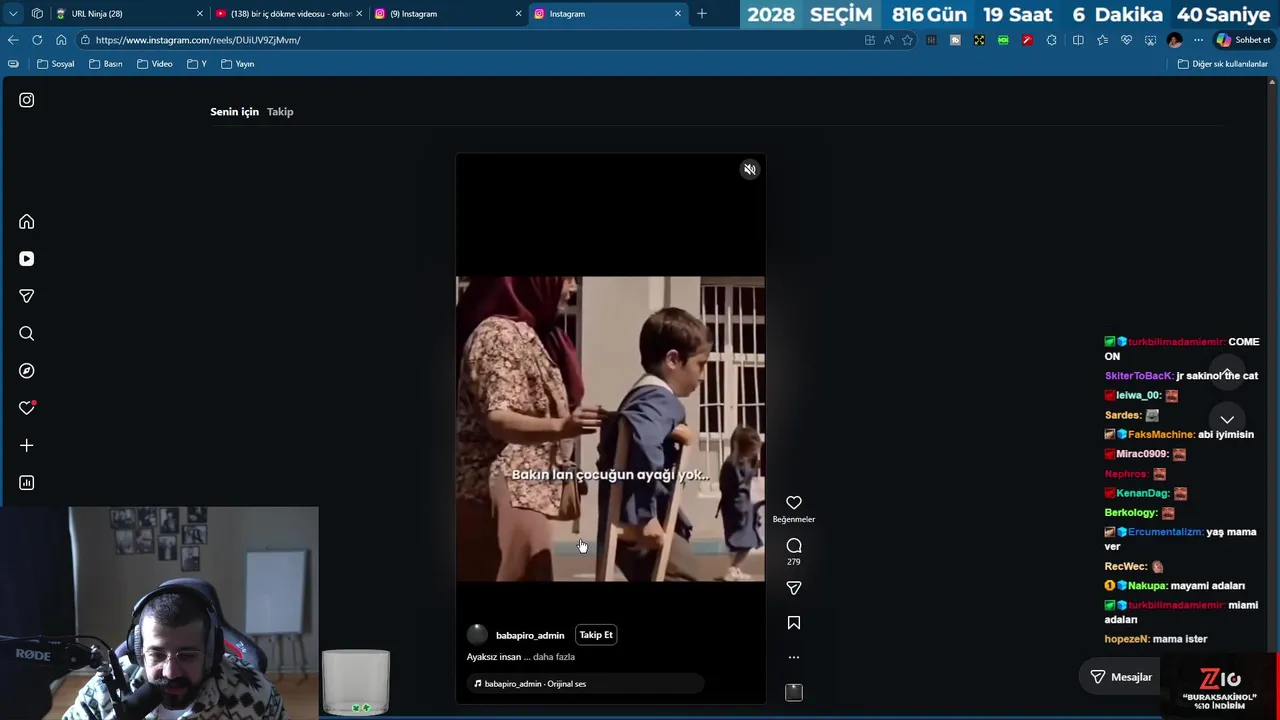Go to Instagram Home from sidebar
This screenshot has width=1280, height=720.
coord(27,222)
